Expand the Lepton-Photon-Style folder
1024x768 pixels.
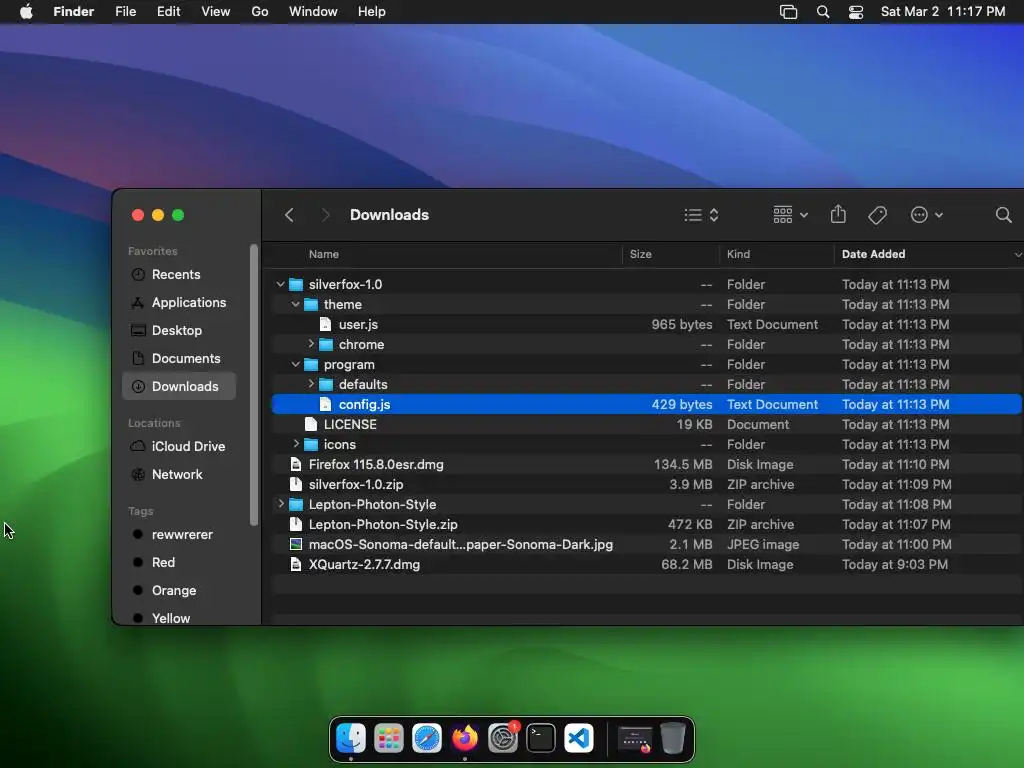(x=281, y=504)
